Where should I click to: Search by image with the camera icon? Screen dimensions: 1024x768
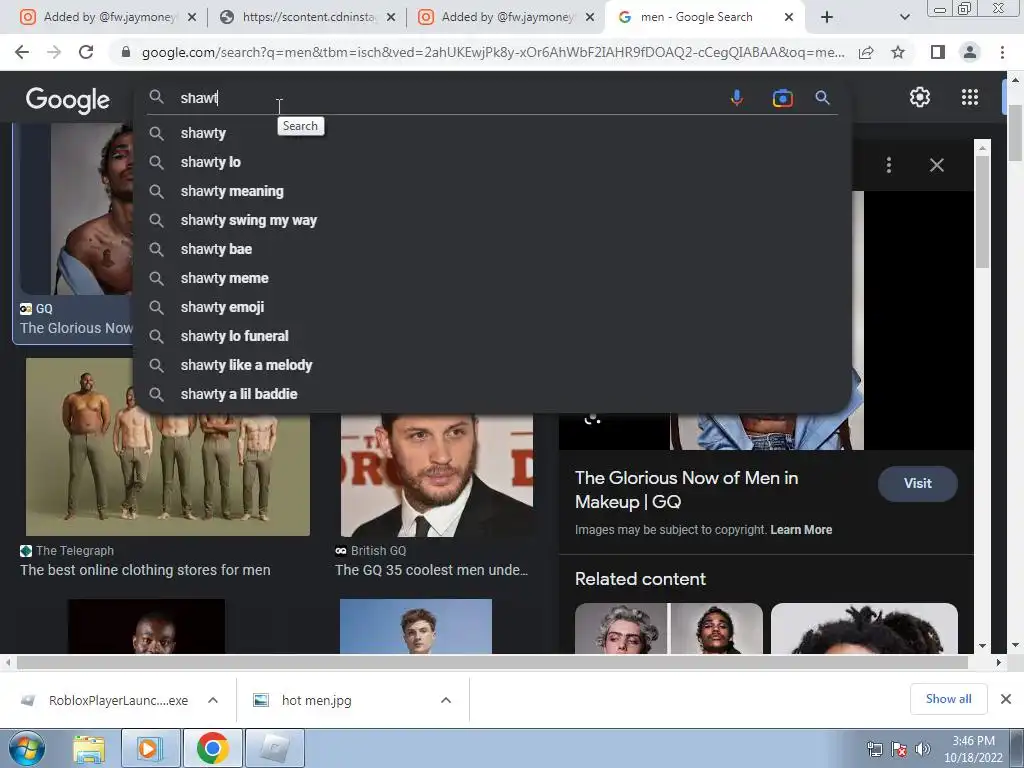tap(782, 98)
